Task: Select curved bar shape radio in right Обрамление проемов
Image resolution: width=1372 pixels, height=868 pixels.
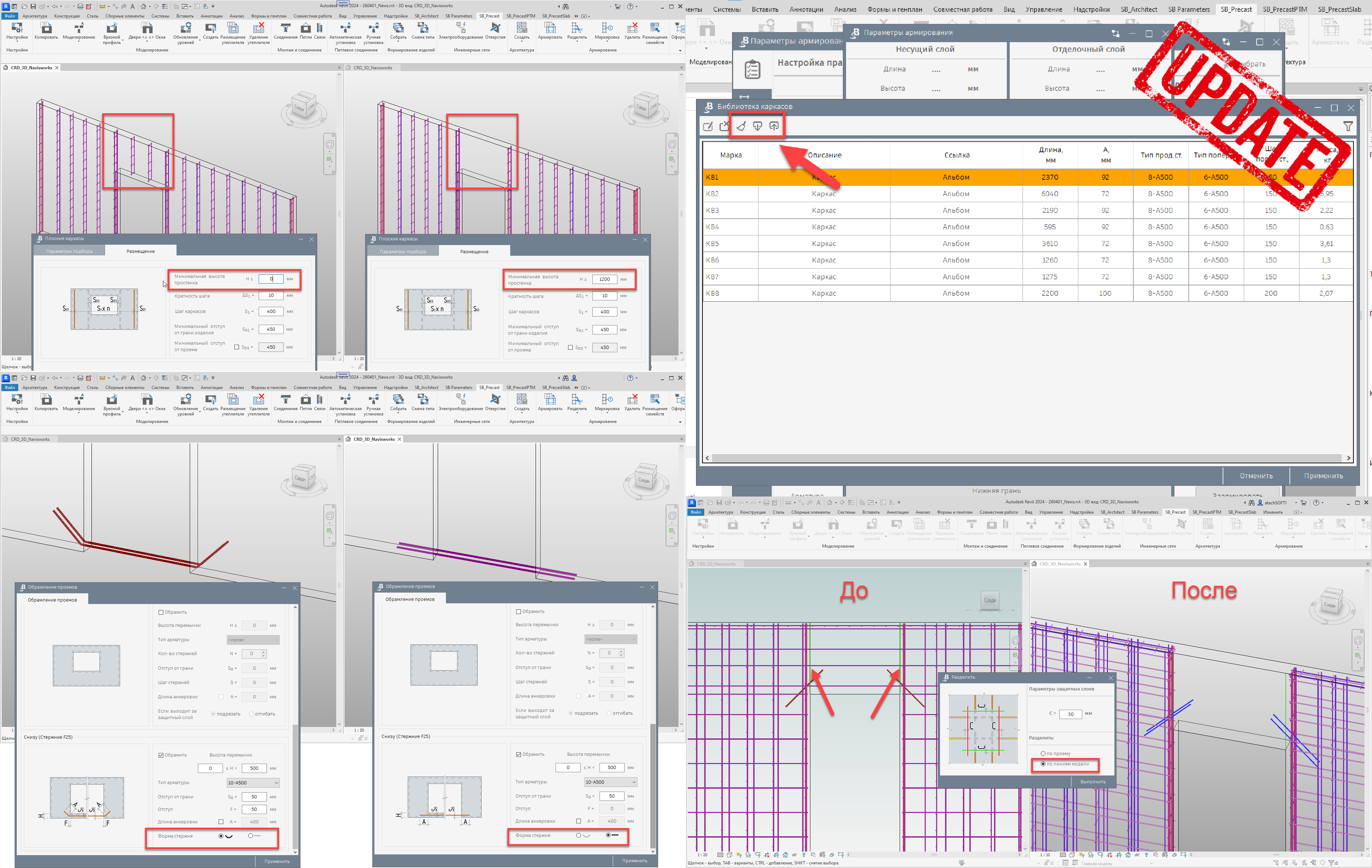Action: click(x=578, y=835)
